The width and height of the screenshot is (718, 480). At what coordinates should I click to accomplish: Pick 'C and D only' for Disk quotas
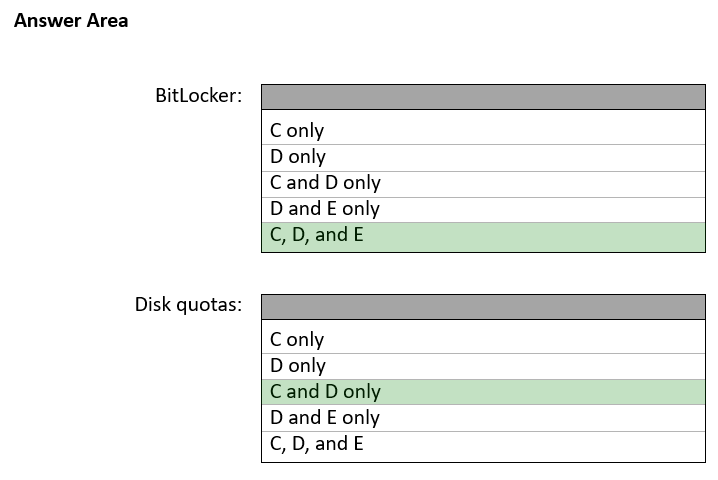coord(483,392)
